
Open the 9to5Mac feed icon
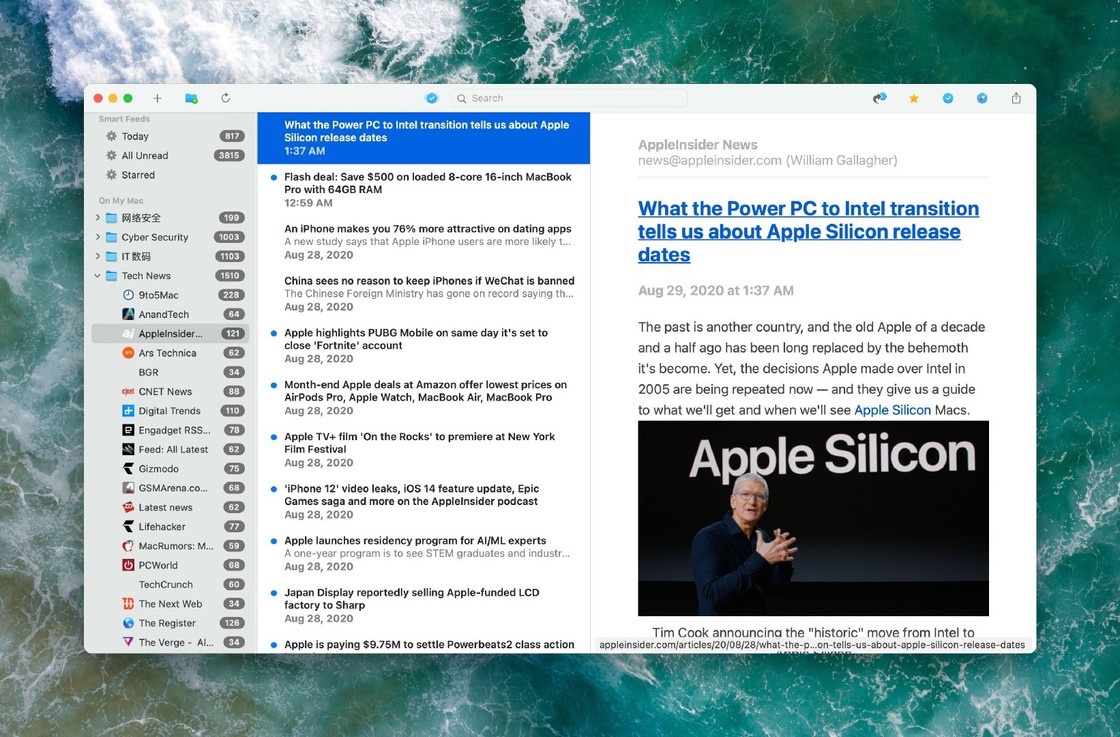click(x=129, y=295)
